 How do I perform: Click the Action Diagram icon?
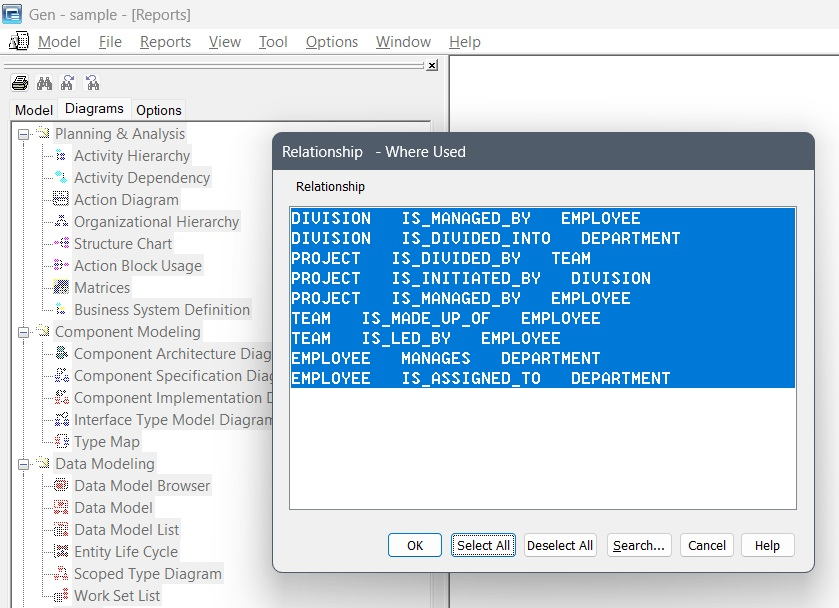click(61, 200)
